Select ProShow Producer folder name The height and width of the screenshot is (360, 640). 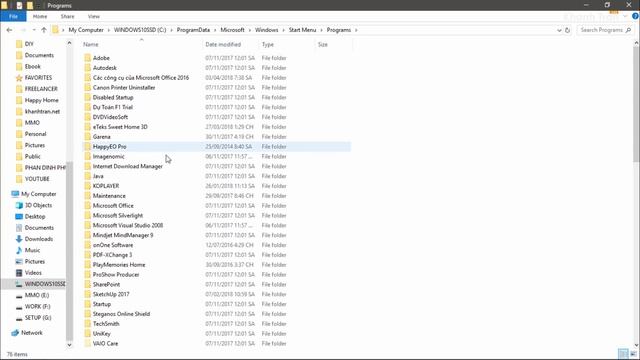(x=116, y=275)
